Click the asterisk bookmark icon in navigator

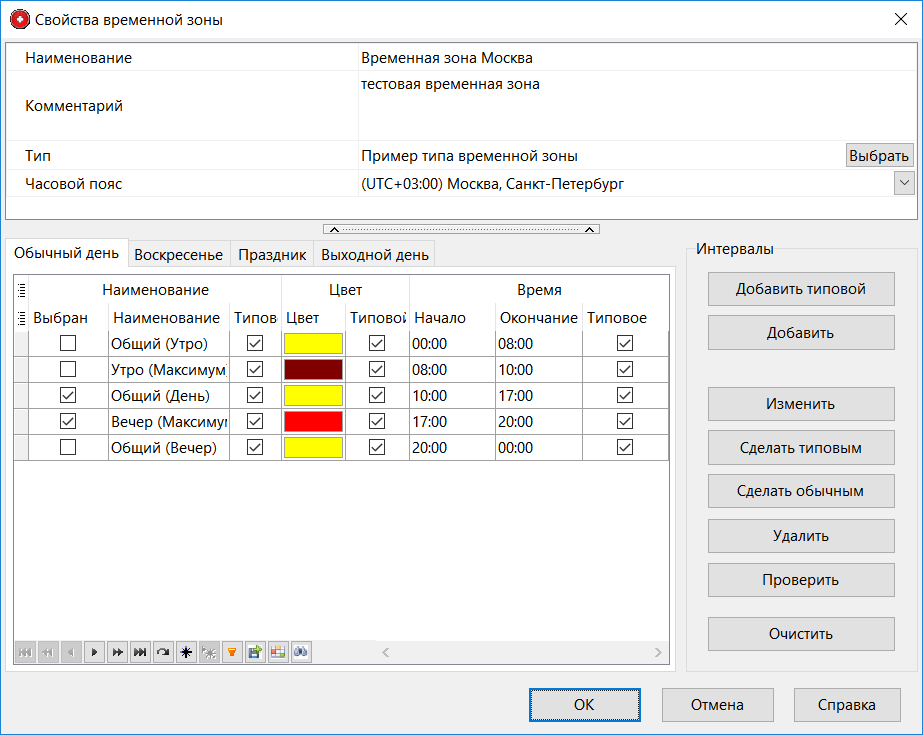tap(186, 651)
